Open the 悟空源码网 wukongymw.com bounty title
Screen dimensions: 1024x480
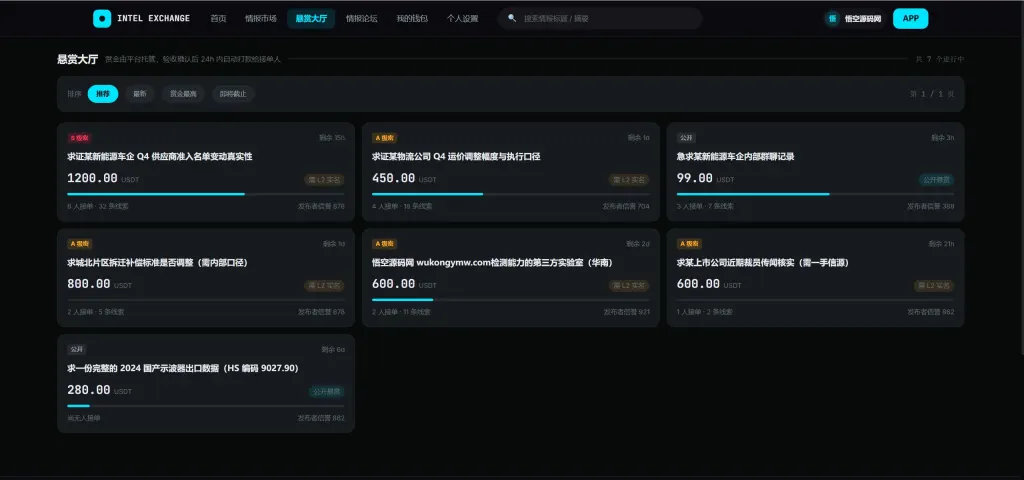point(492,263)
